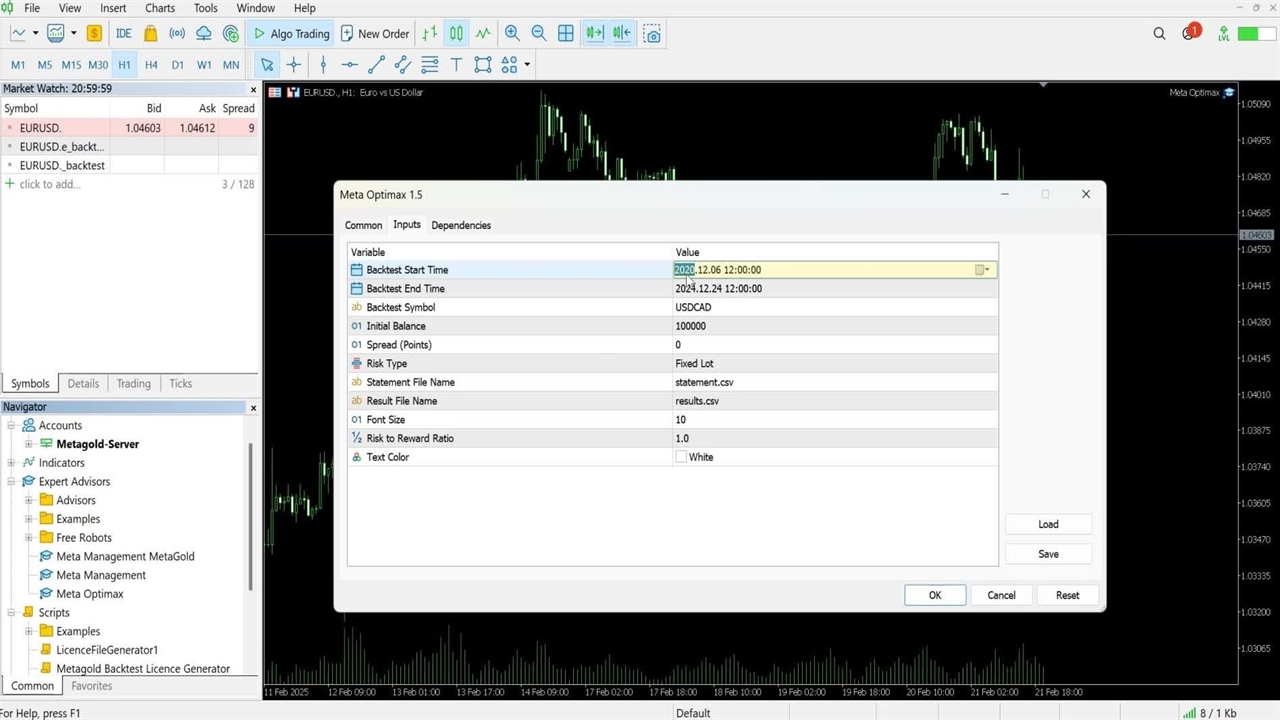Open the Charts menu
This screenshot has width=1280, height=720.
[x=160, y=8]
